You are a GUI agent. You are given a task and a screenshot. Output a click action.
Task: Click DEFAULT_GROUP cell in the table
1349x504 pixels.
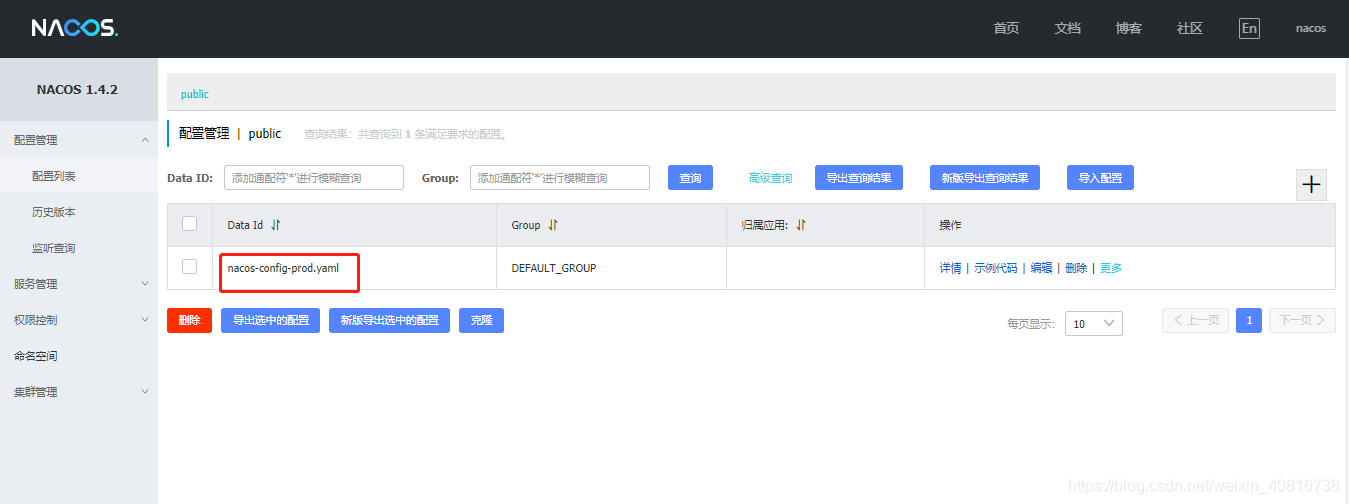tap(554, 268)
